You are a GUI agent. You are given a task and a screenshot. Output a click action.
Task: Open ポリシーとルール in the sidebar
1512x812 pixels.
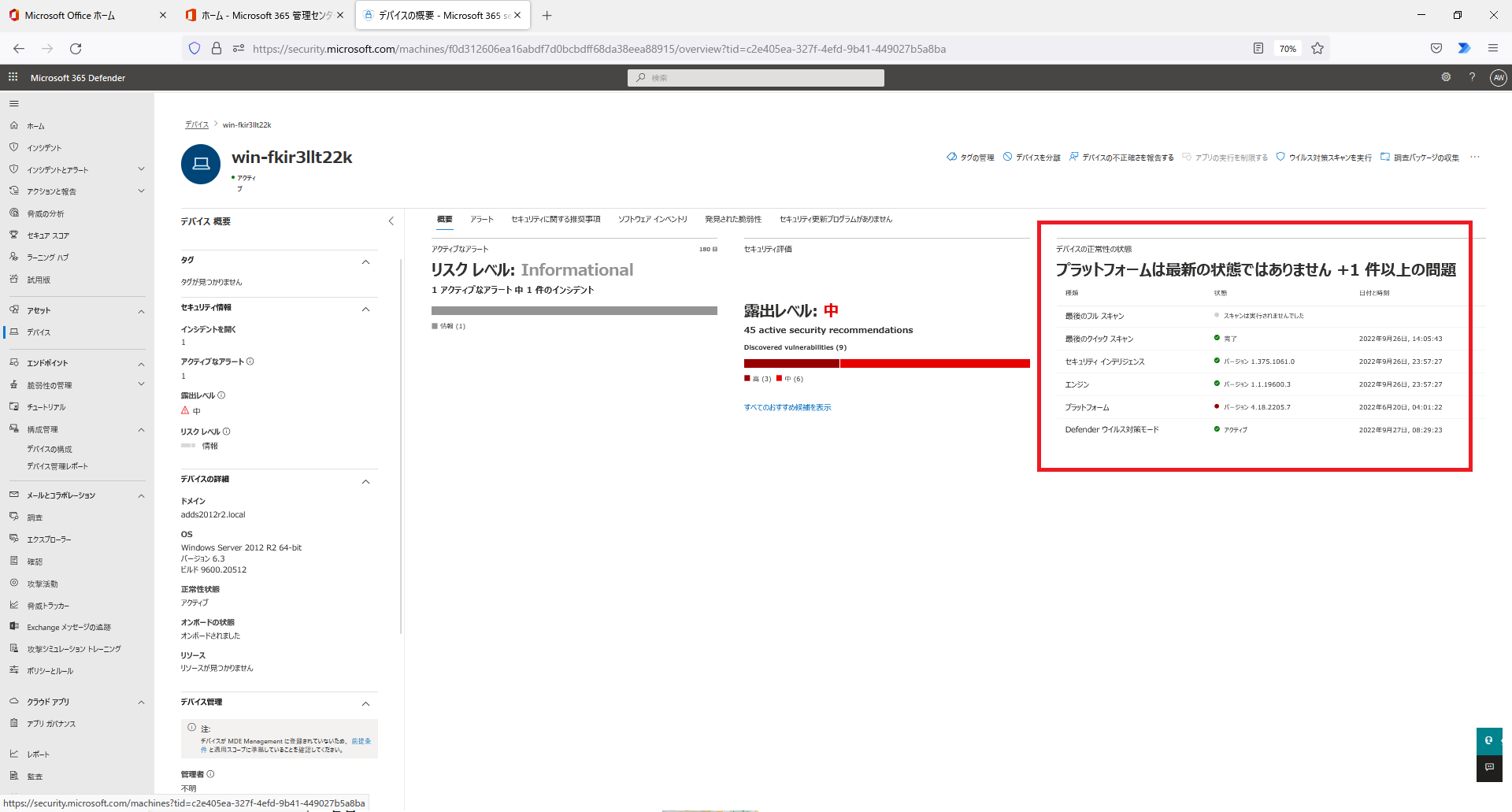tap(50, 671)
